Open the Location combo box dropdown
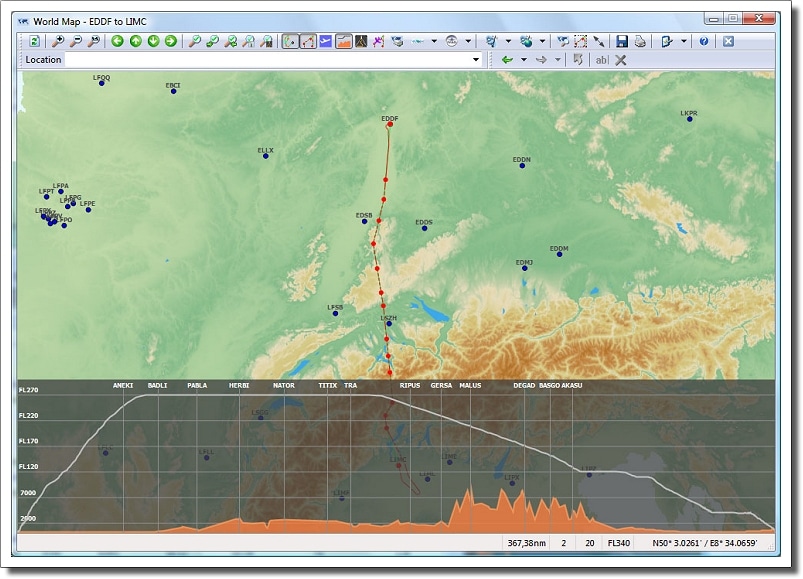Screen dimensions: 803x579 click(x=476, y=60)
